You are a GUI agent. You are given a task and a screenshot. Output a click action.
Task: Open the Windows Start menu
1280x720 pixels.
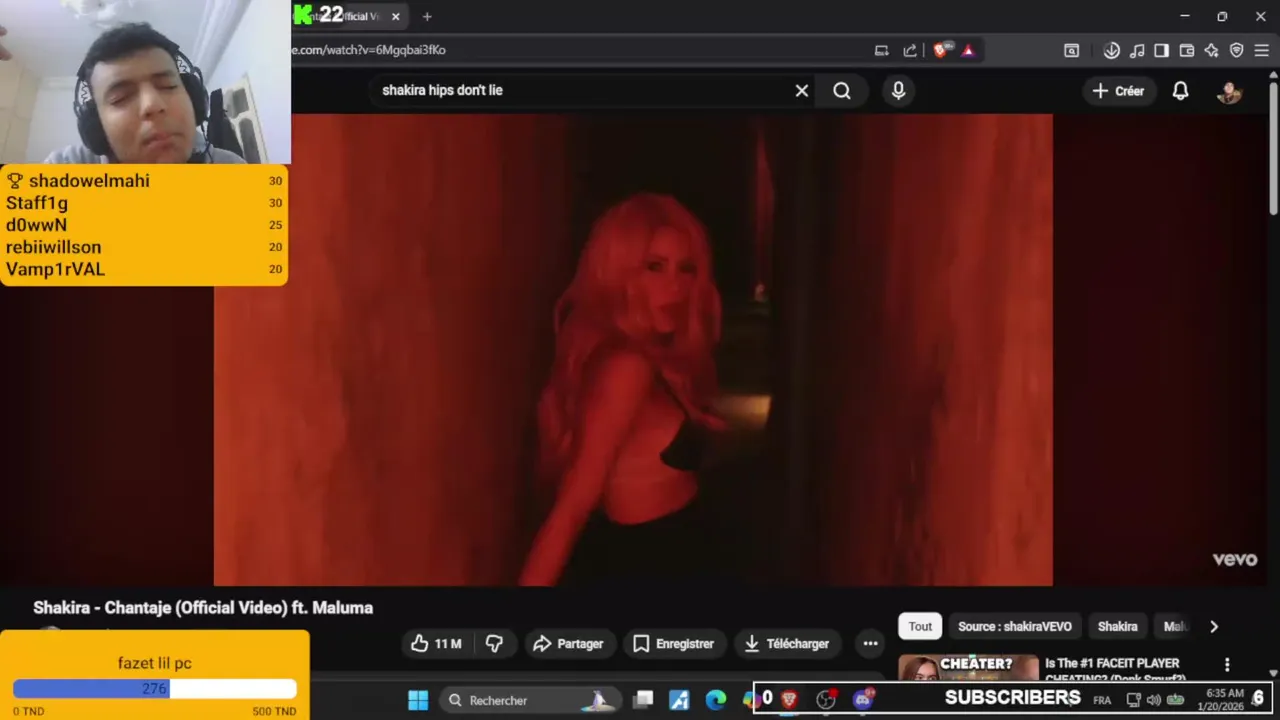(x=418, y=700)
